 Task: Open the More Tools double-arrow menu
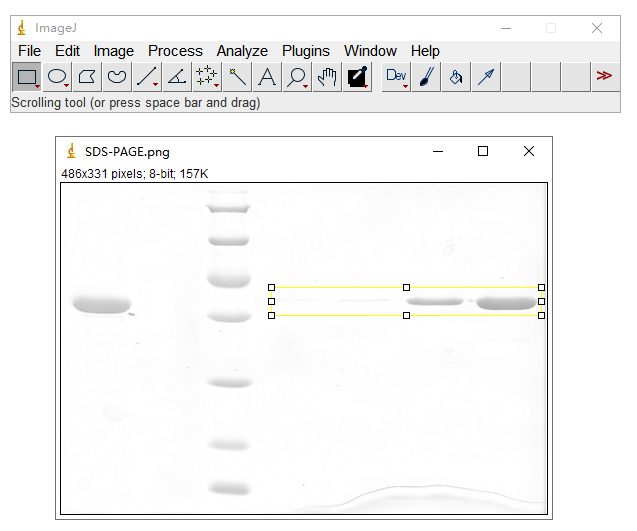click(604, 76)
